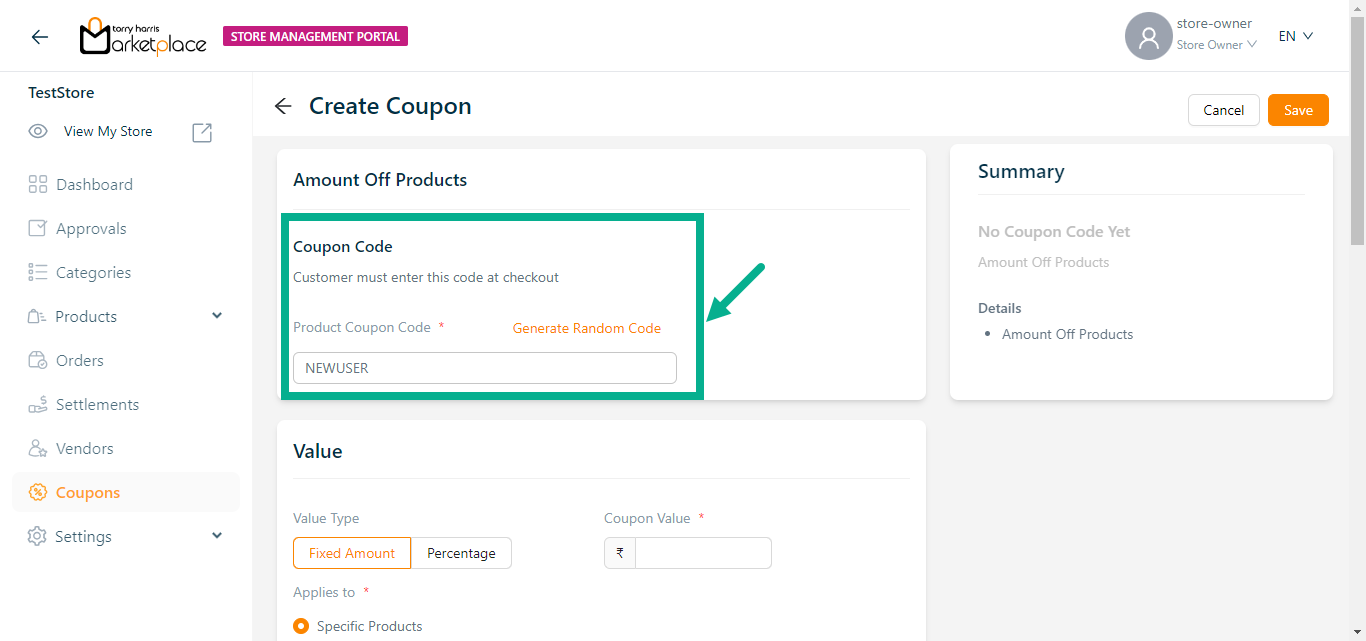Open the Coupons menu item
1366x641 pixels.
88,492
